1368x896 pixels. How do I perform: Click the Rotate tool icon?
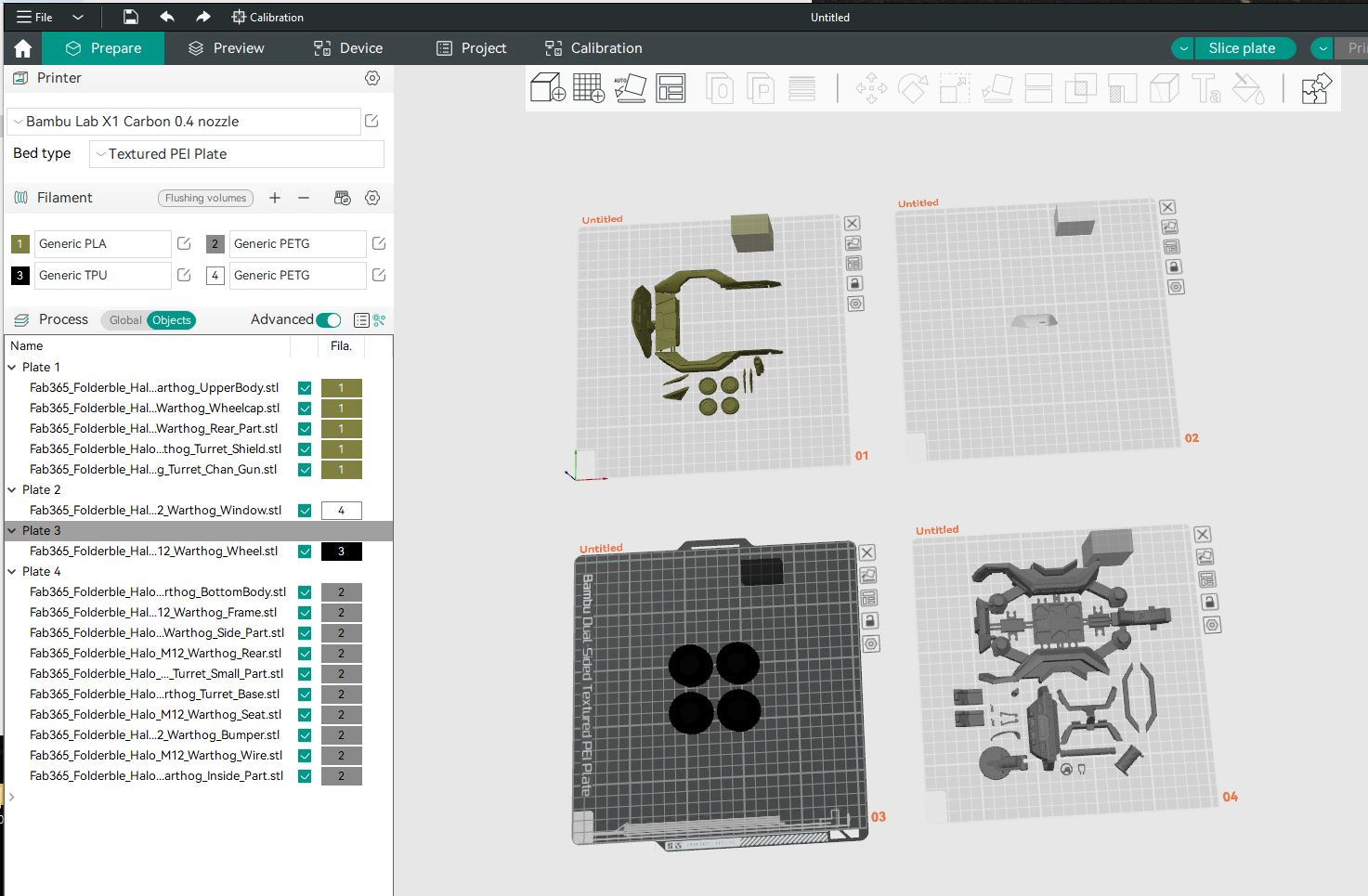913,89
